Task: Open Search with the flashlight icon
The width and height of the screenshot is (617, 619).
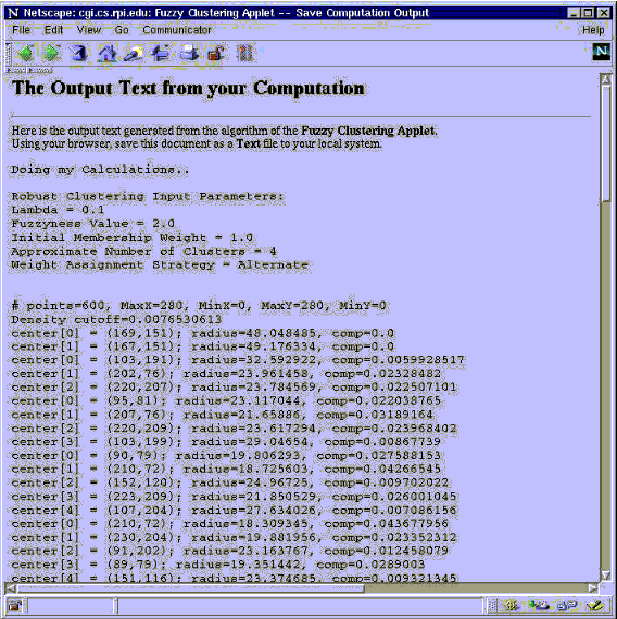Action: 133,53
